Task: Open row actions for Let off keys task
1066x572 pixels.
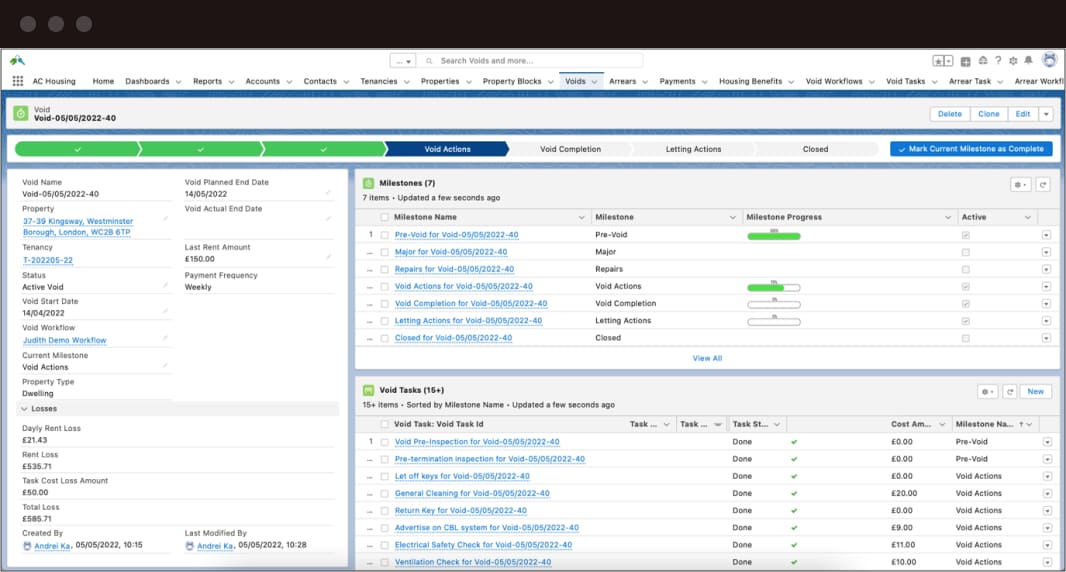Action: (1047, 477)
